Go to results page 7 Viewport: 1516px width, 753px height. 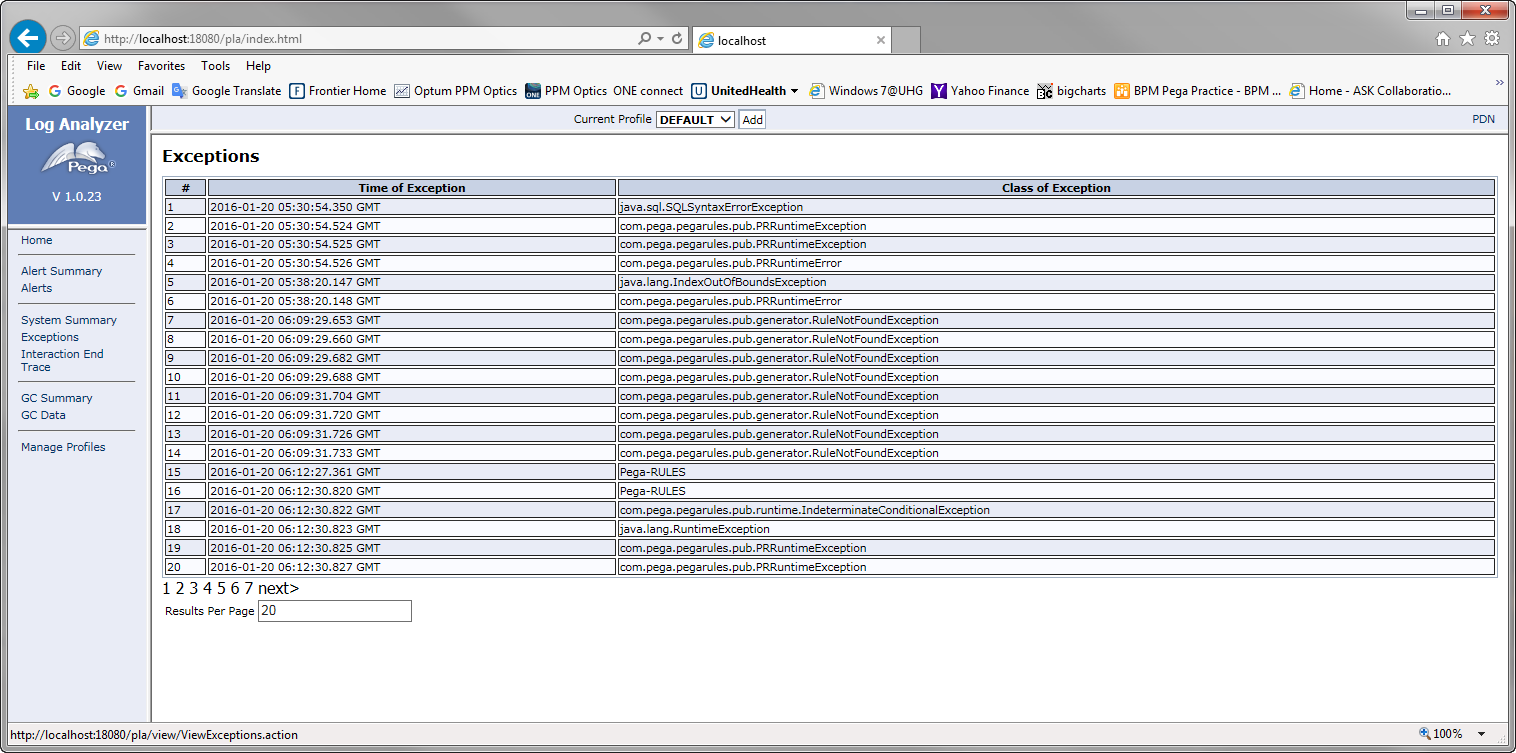click(x=249, y=588)
